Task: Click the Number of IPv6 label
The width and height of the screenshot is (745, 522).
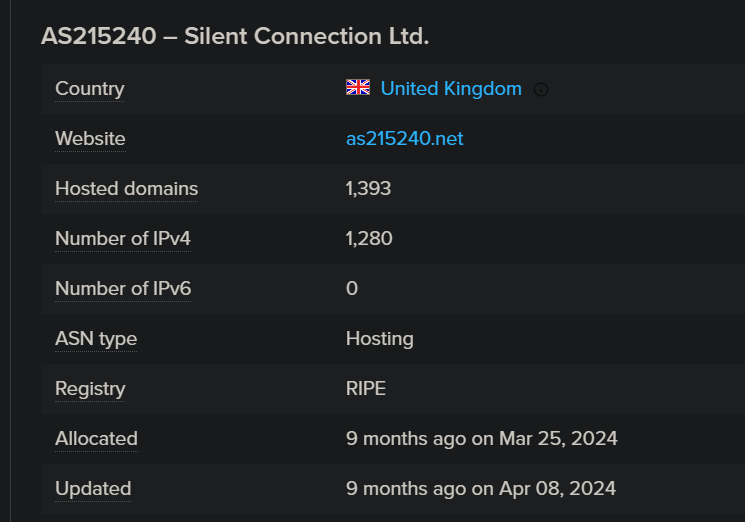Action: point(123,288)
